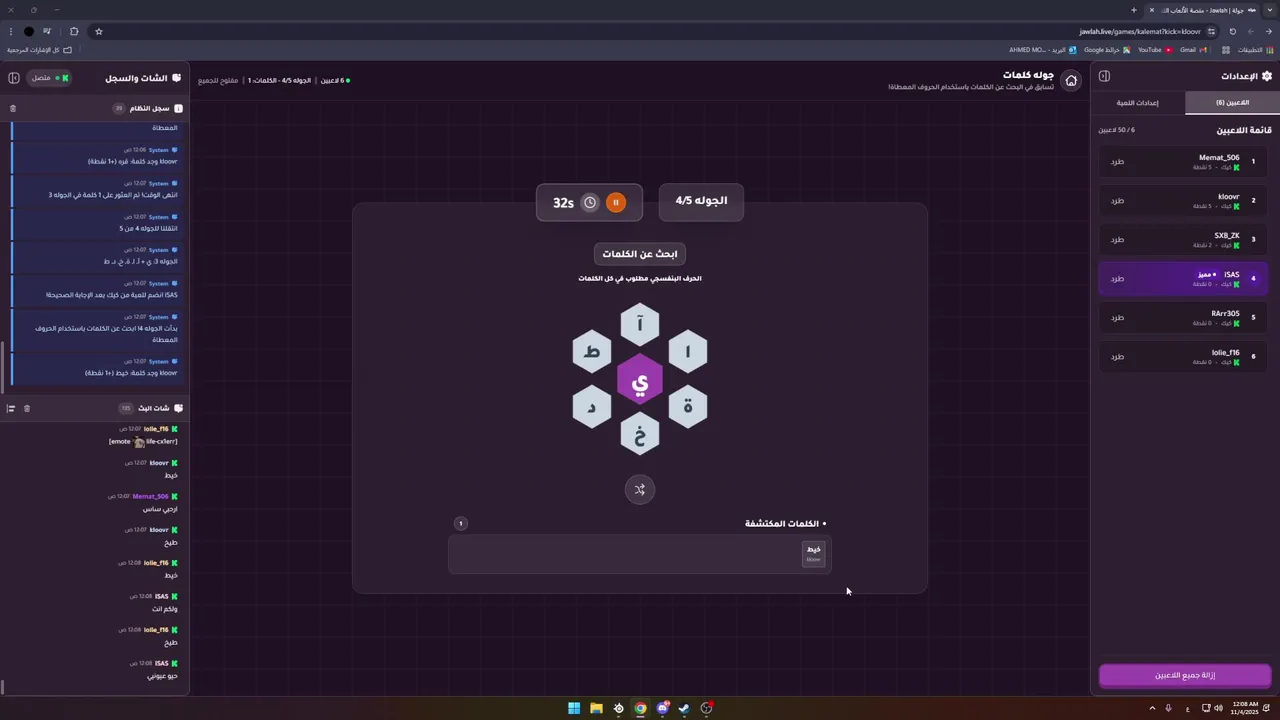Screen dimensions: 1280x720
Task: Click the stream chat scrollbar thumb
Action: click(x=2, y=686)
